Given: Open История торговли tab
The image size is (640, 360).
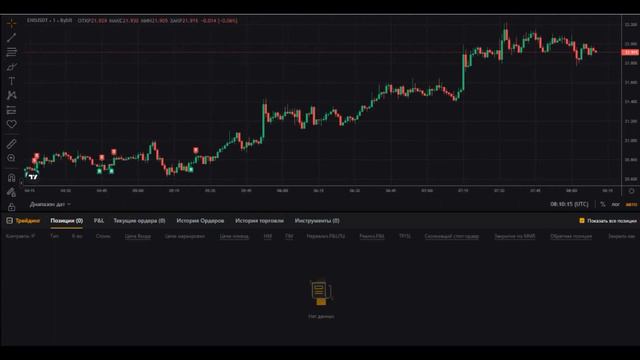Looking at the screenshot, I should (x=259, y=221).
